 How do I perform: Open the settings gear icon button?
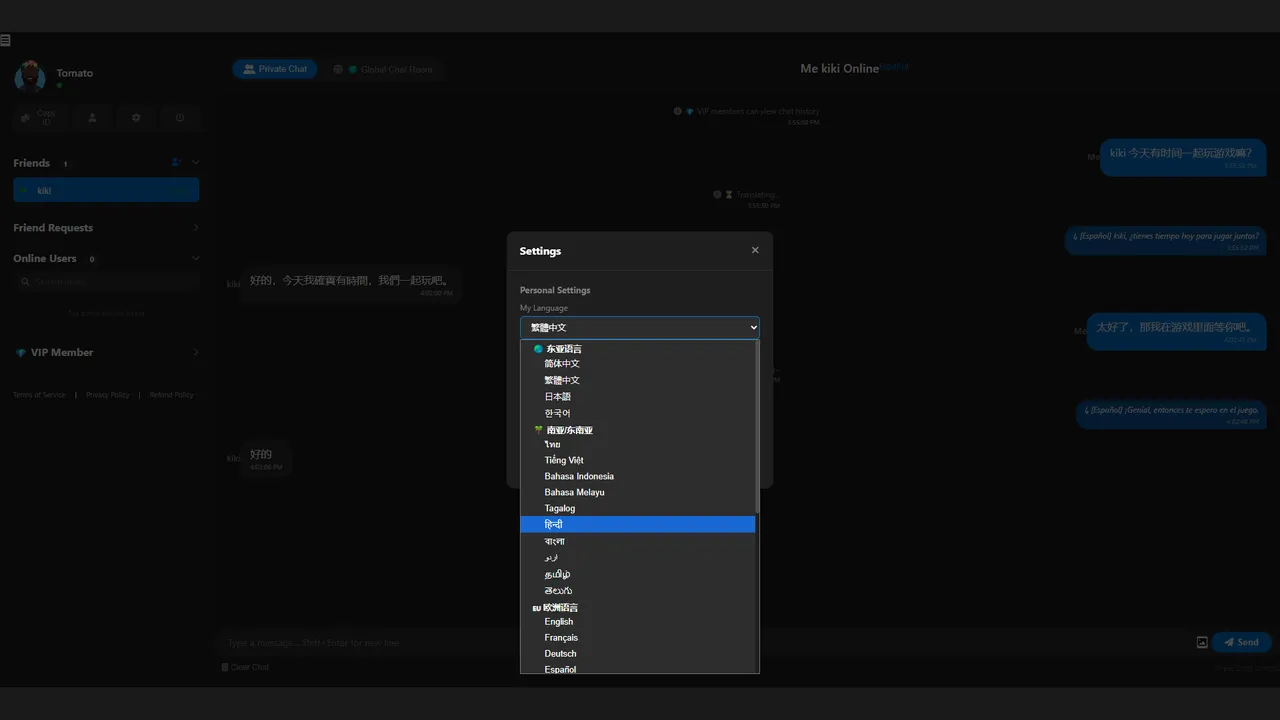[136, 118]
